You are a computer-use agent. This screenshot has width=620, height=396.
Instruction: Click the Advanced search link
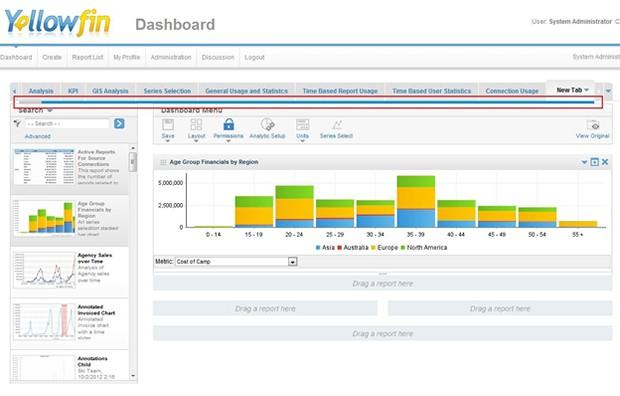[38, 136]
